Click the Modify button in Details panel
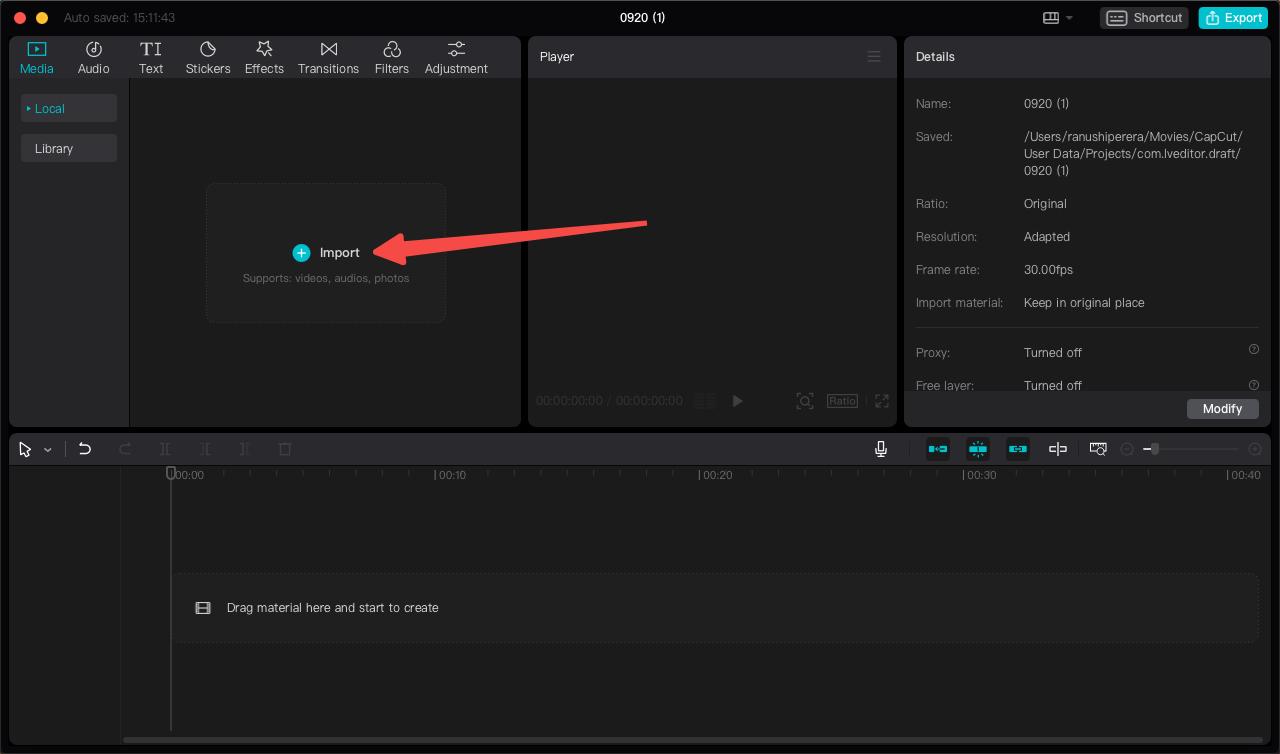 coord(1222,408)
